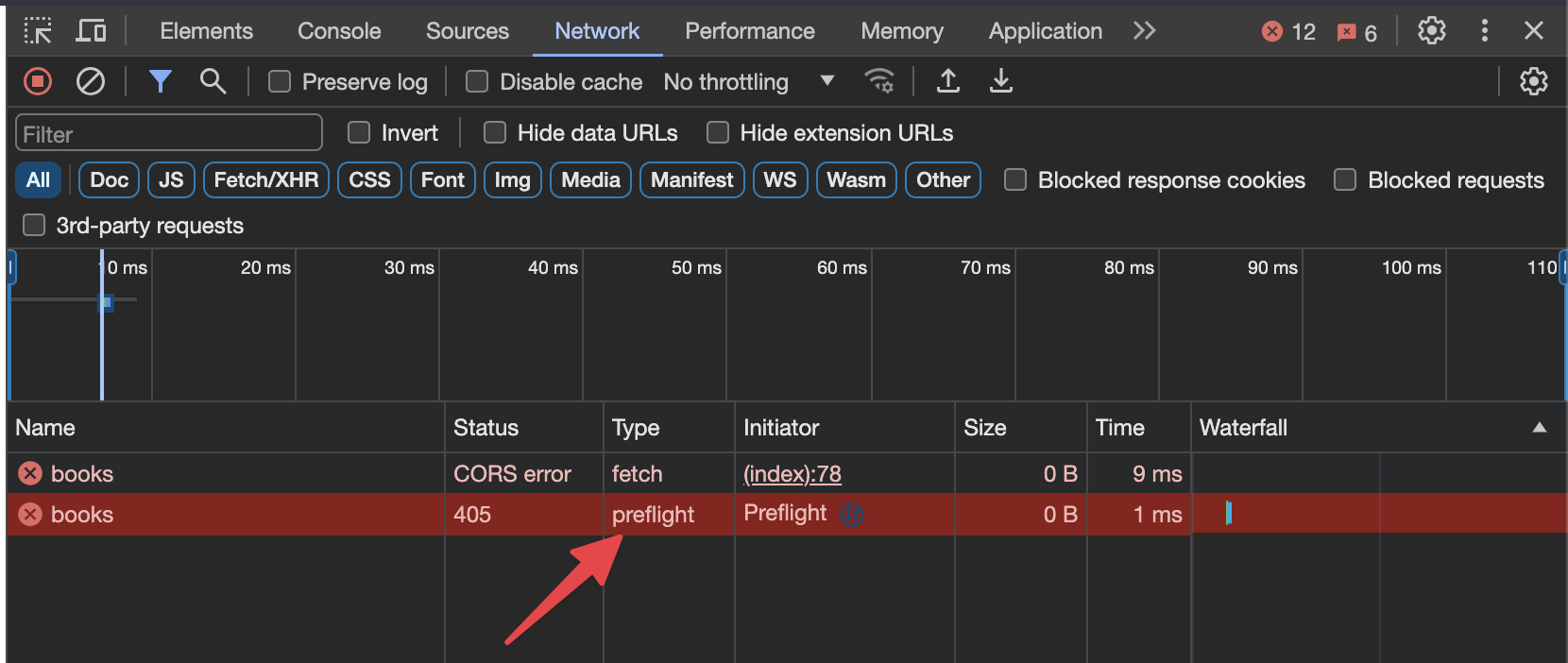Export HAR file with download icon
This screenshot has height=663, width=1568.
[1001, 82]
